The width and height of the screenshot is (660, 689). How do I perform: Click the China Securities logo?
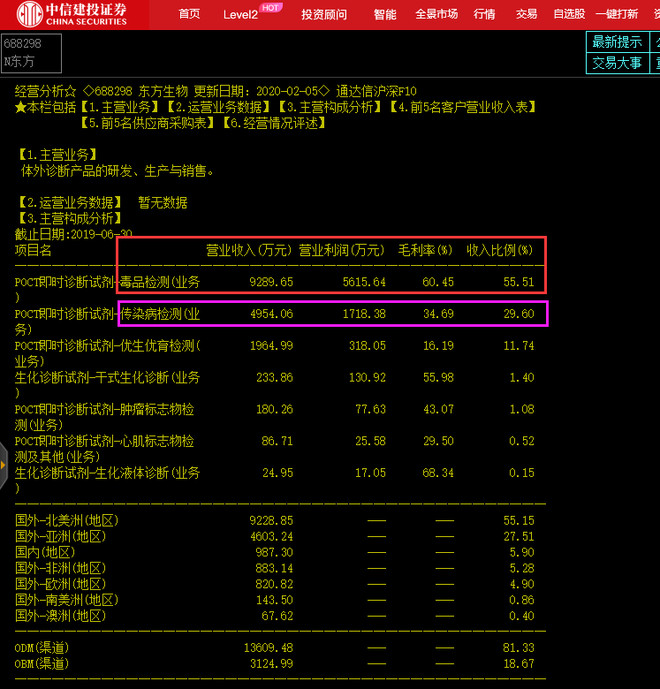point(72,14)
